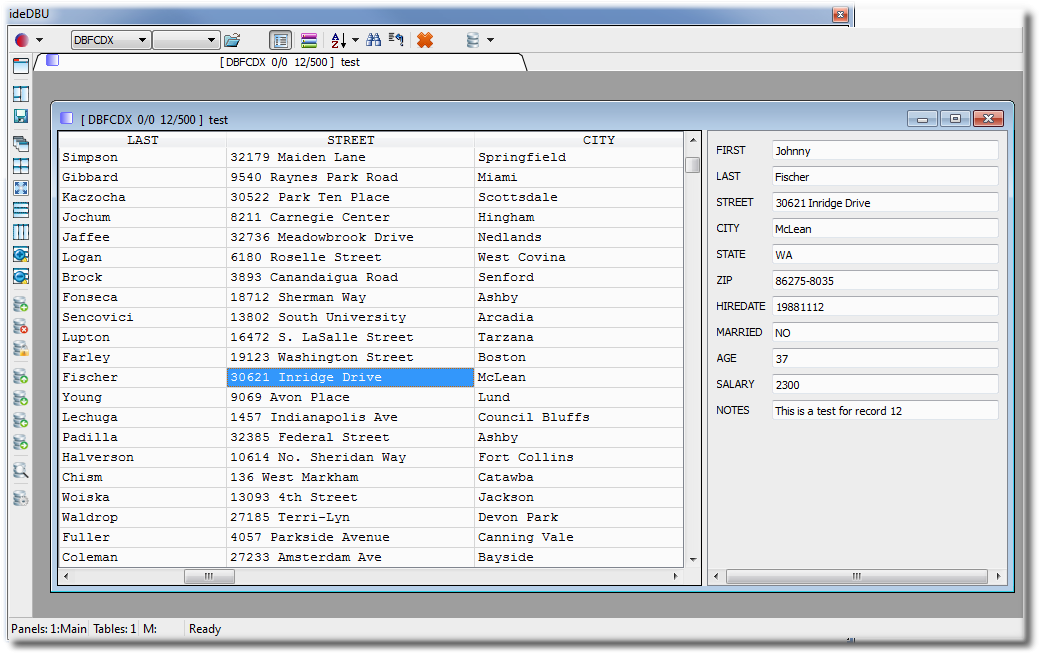Click the grid's horizontal scrollbar thumb

[208, 577]
